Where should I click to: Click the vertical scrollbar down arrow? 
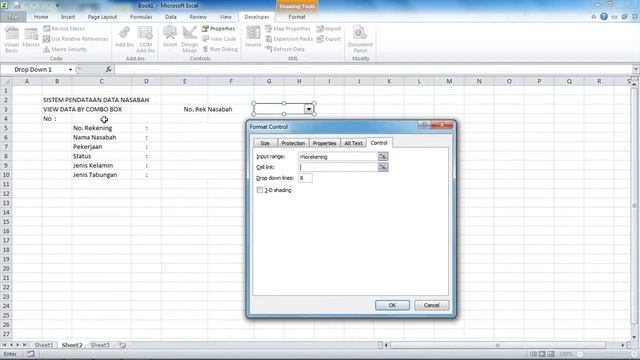[x=634, y=337]
